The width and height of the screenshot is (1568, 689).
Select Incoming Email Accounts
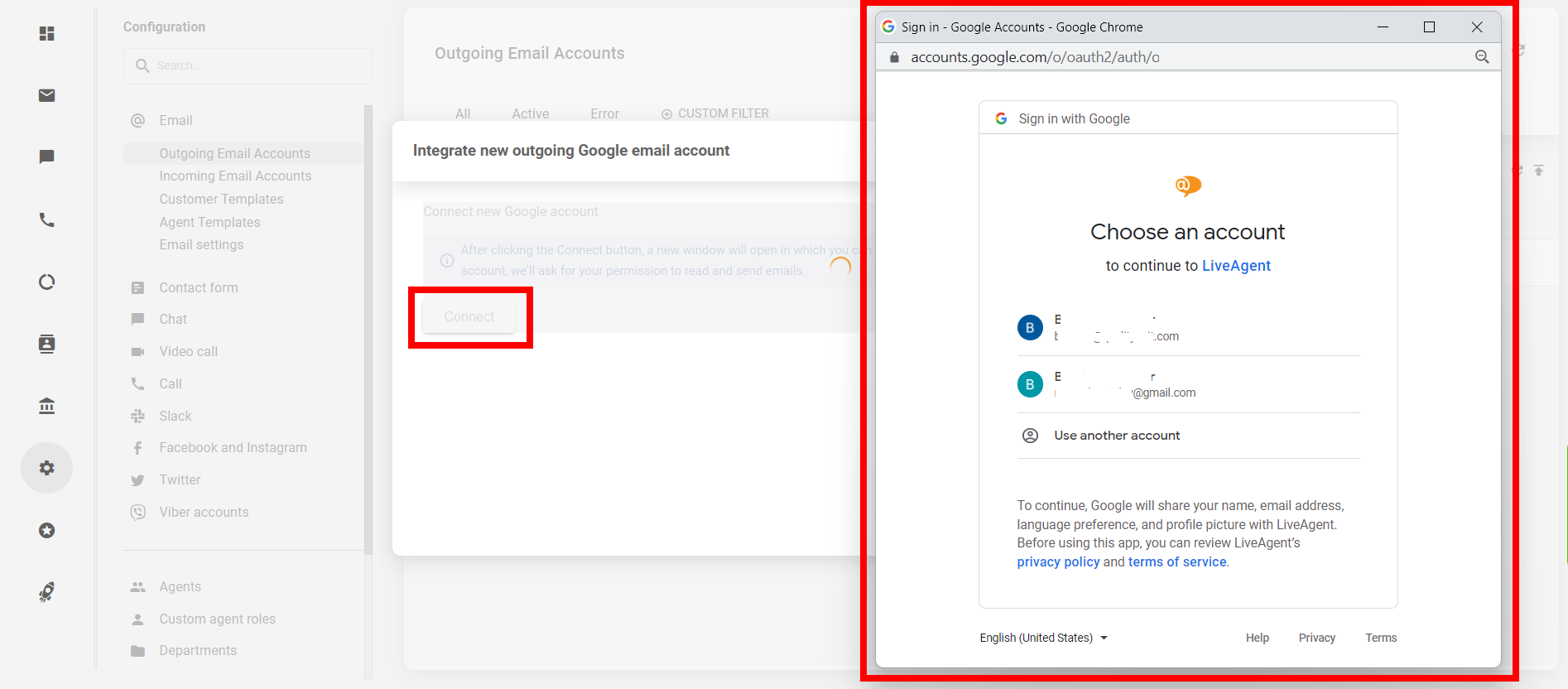(x=236, y=176)
